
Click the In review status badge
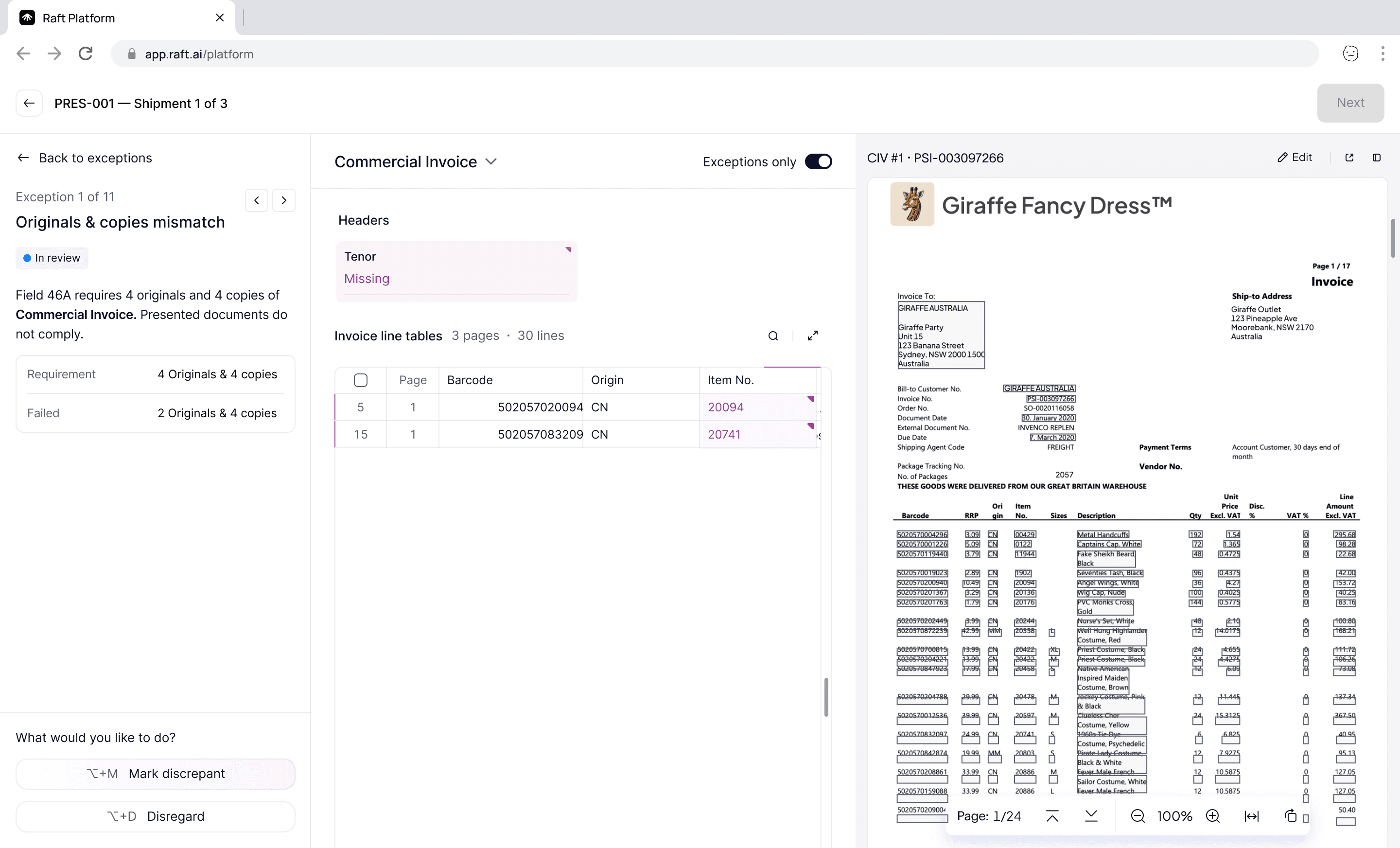[52, 258]
